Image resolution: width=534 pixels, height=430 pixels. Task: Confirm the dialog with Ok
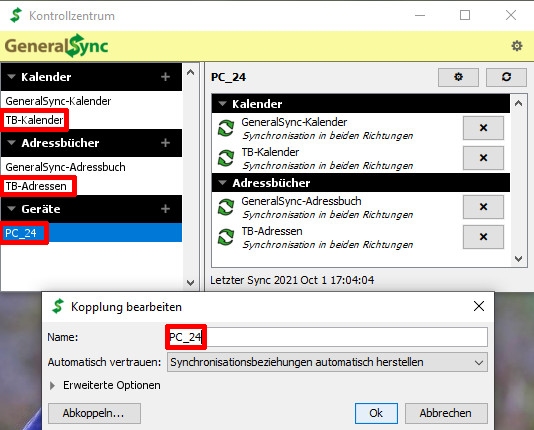click(x=376, y=413)
